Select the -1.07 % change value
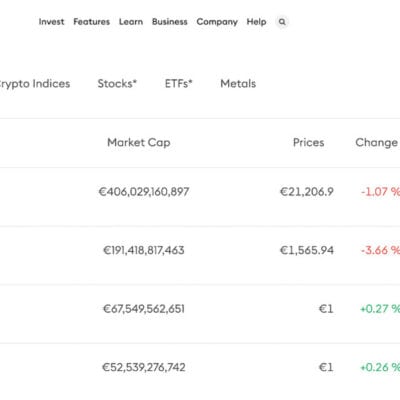The width and height of the screenshot is (400, 400). 380,192
